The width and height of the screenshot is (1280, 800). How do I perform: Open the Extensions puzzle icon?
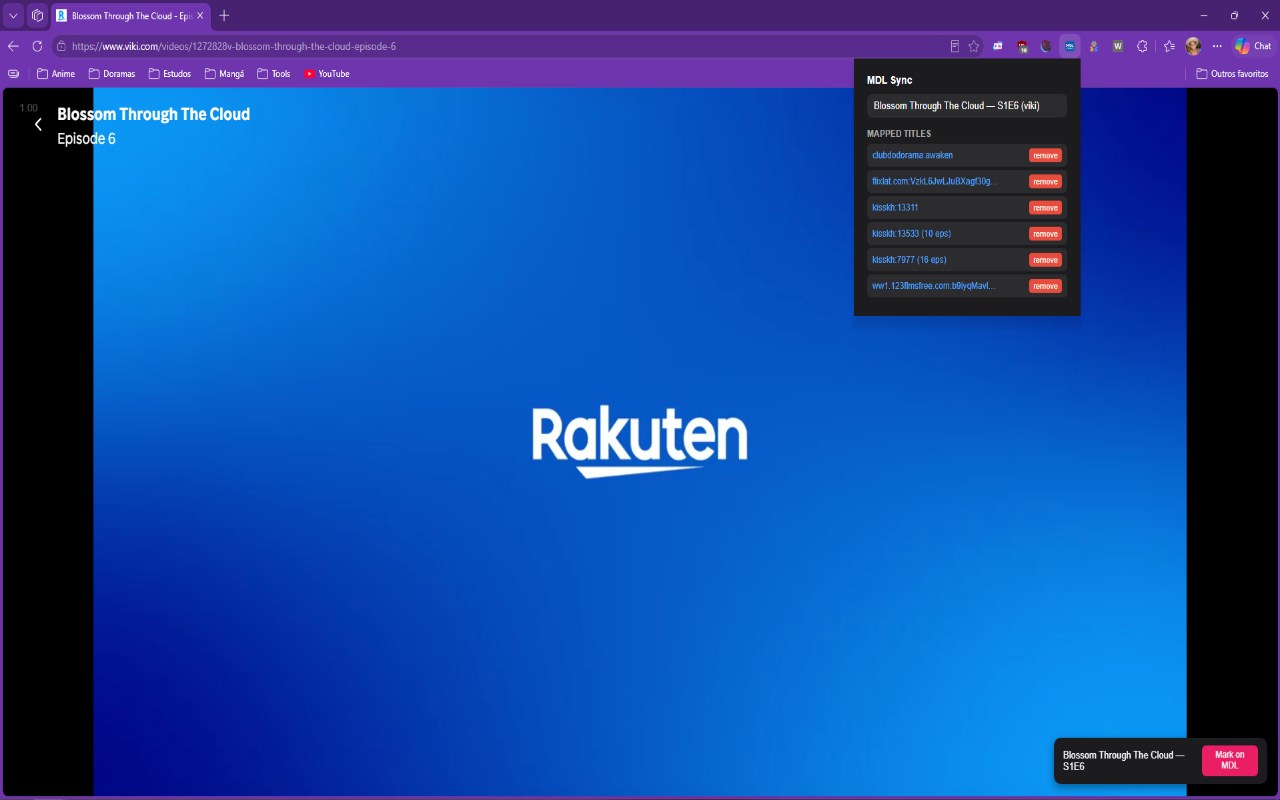[x=1142, y=46]
